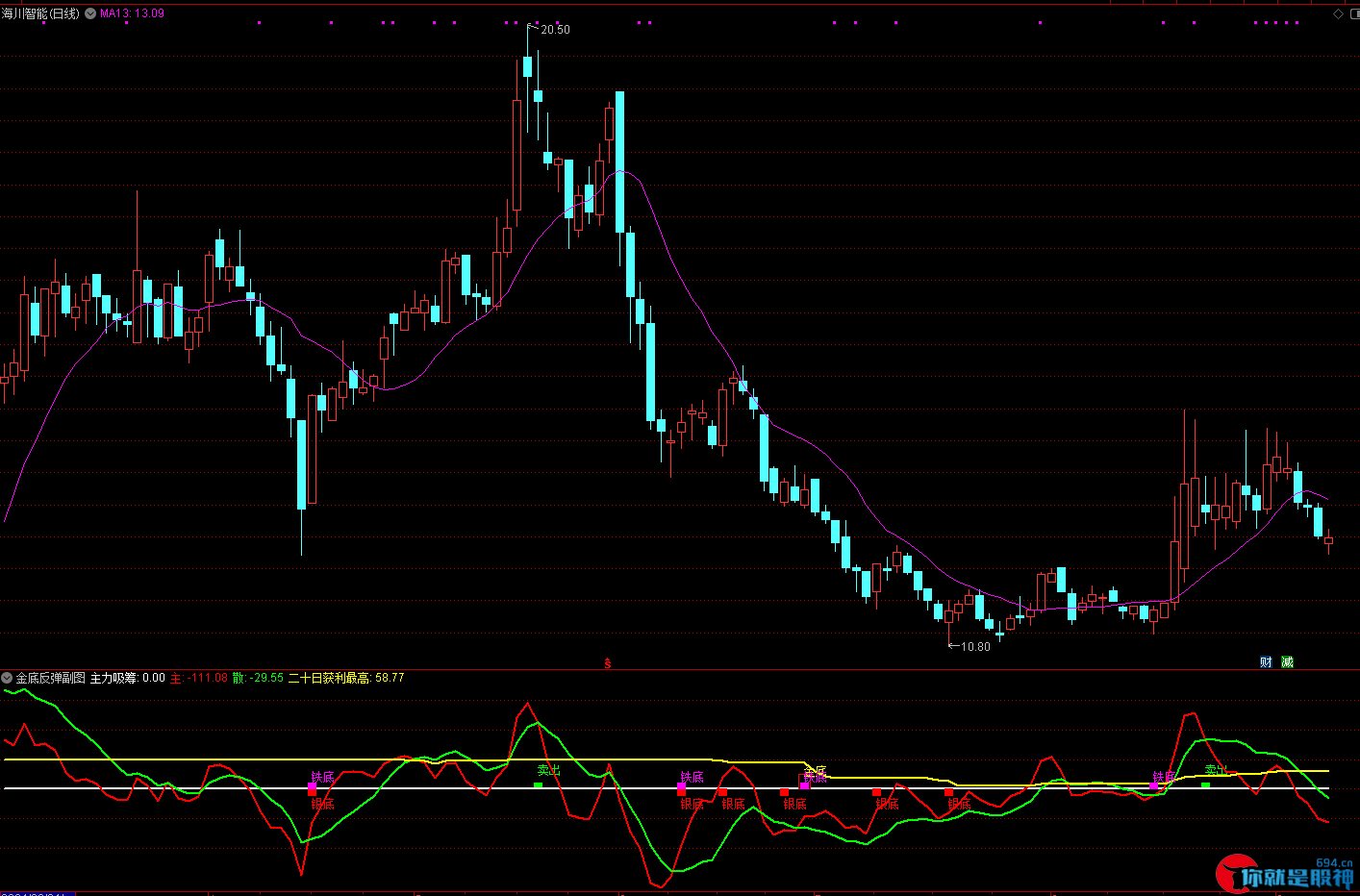This screenshot has height=896, width=1360.
Task: Click the 694.cn link in corner
Action: pyautogui.click(x=1334, y=863)
